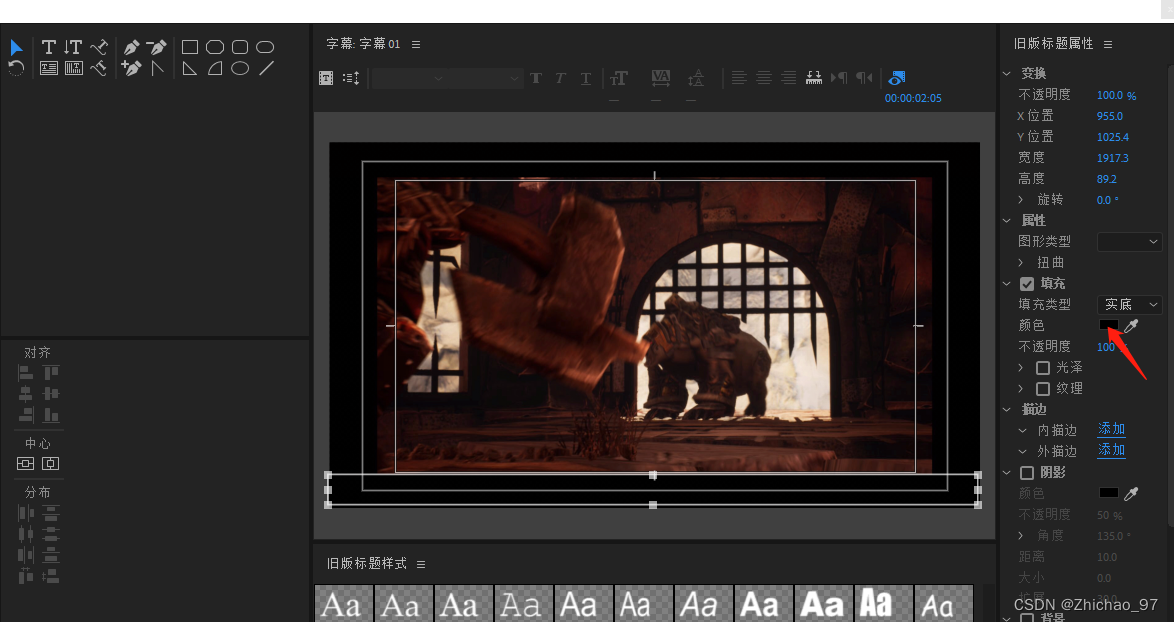Expand the 扭曲 distort property
Viewport: 1174px width, 622px height.
pos(1021,263)
